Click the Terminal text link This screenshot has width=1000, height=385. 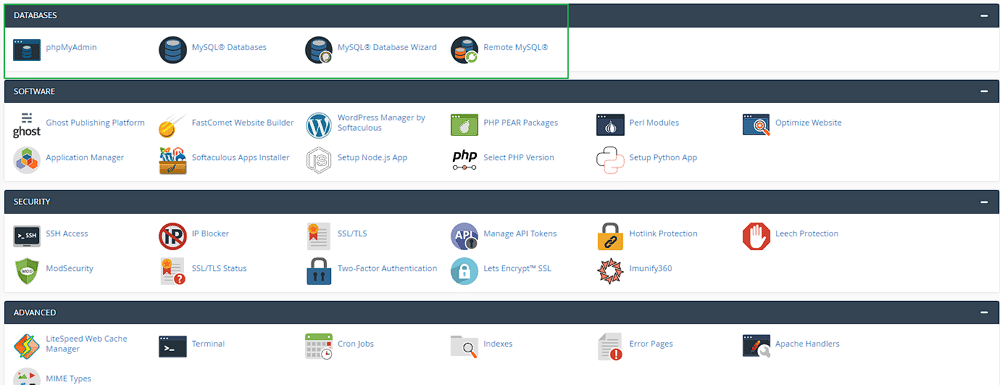point(208,344)
